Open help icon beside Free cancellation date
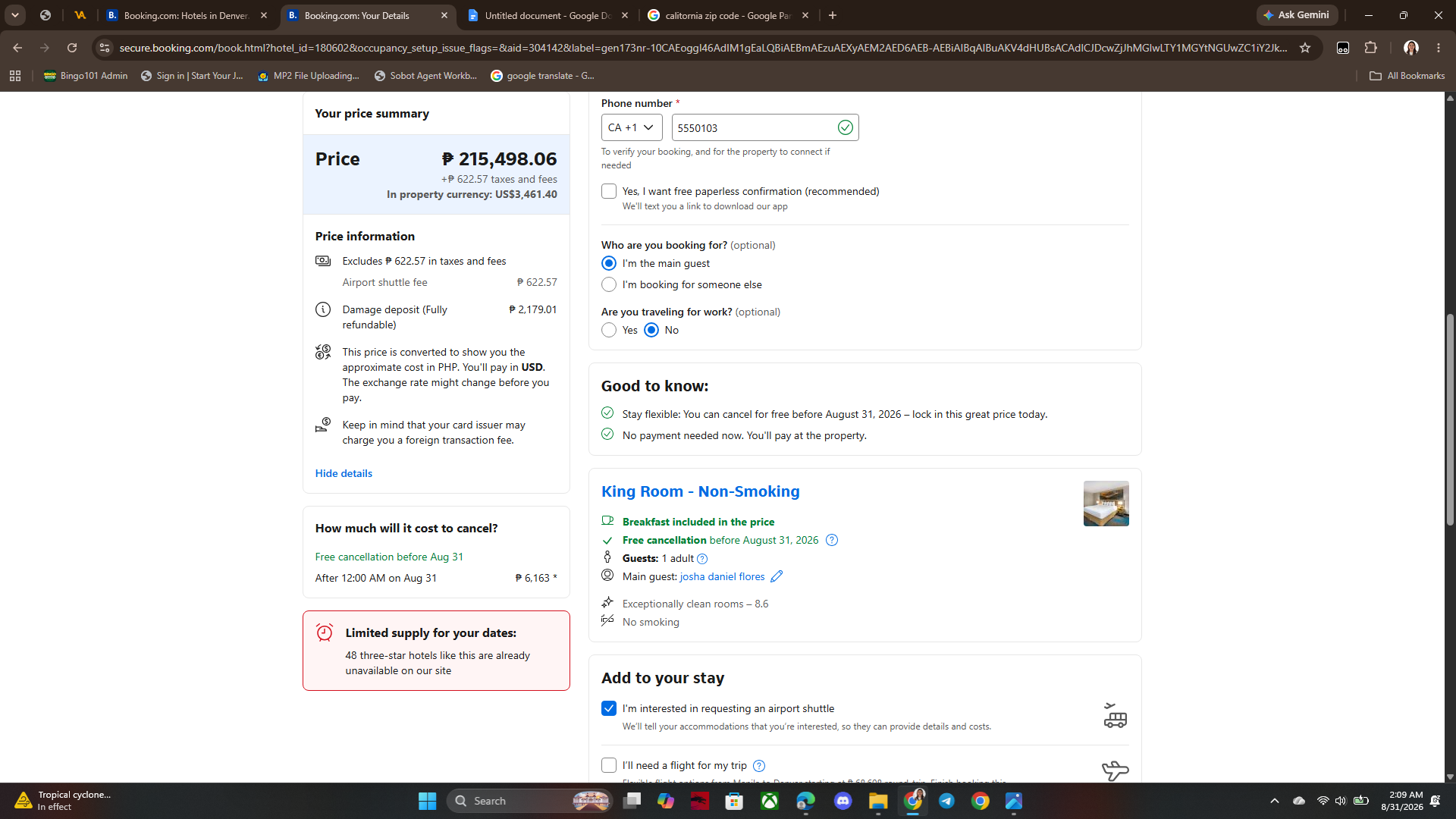1456x819 pixels. [832, 540]
